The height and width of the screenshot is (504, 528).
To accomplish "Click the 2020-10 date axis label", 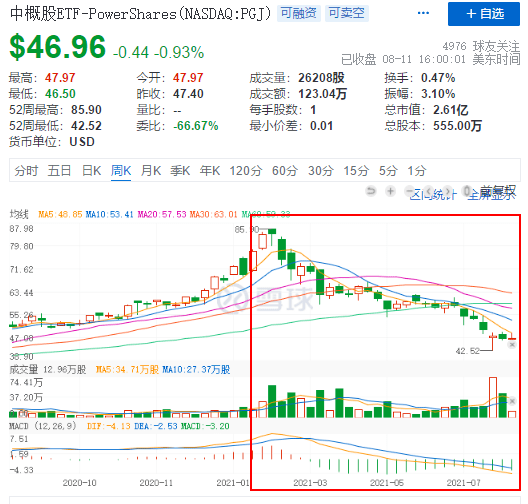I will click(79, 483).
